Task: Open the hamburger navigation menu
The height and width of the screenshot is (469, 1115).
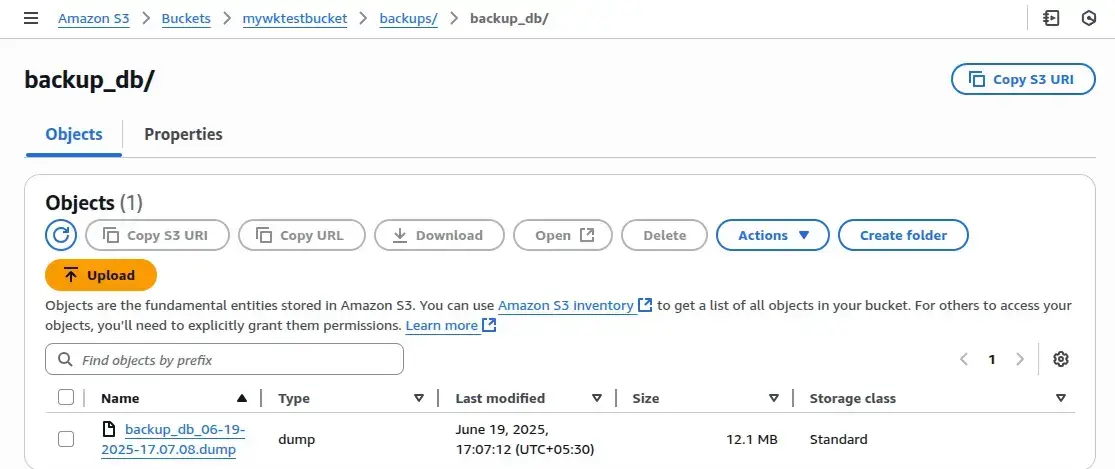Action: 31,18
